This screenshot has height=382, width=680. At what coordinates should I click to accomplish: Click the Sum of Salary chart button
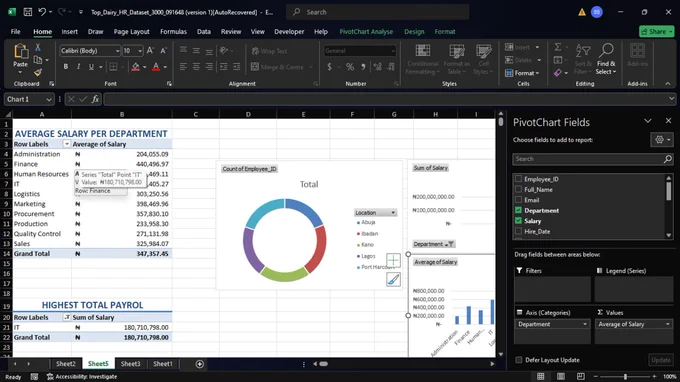tap(430, 168)
